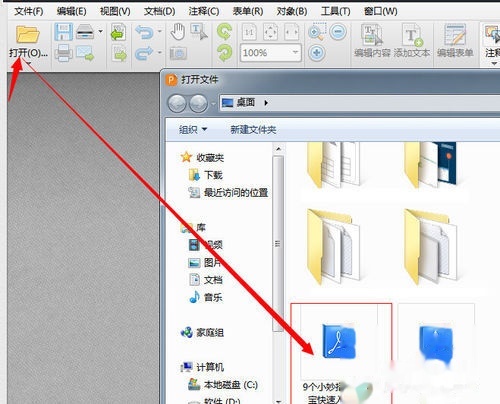Open the 窗口(W) menu
This screenshot has height=404, width=500.
[380, 12]
